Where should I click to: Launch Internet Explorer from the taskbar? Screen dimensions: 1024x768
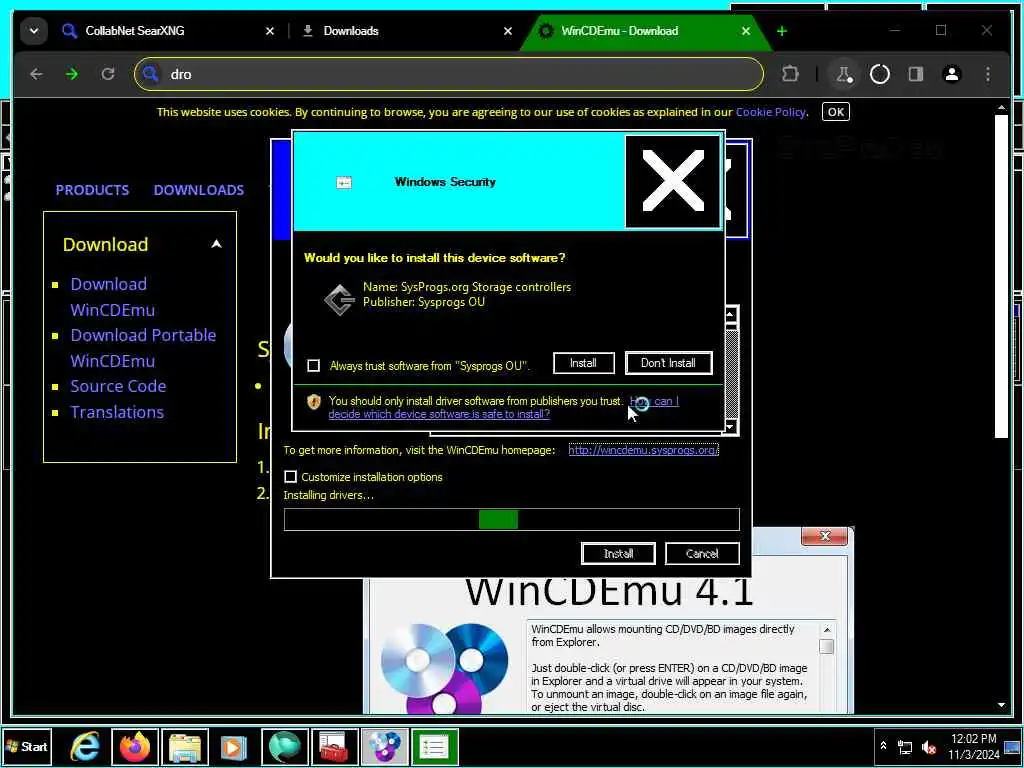point(85,746)
